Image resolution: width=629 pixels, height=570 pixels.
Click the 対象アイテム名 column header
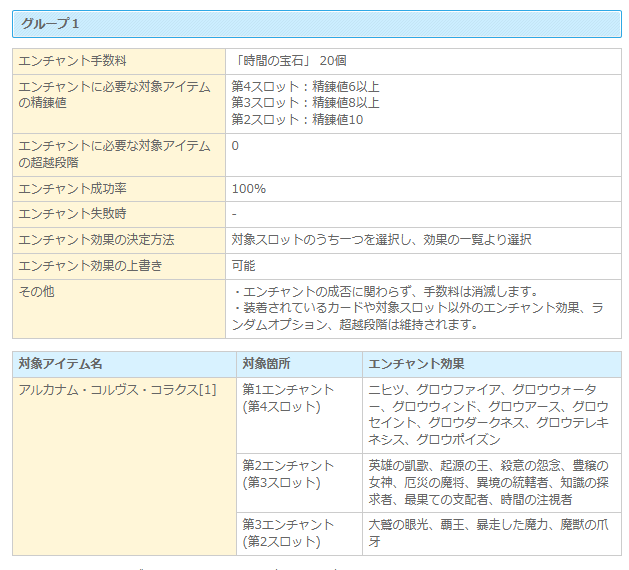(x=61, y=364)
